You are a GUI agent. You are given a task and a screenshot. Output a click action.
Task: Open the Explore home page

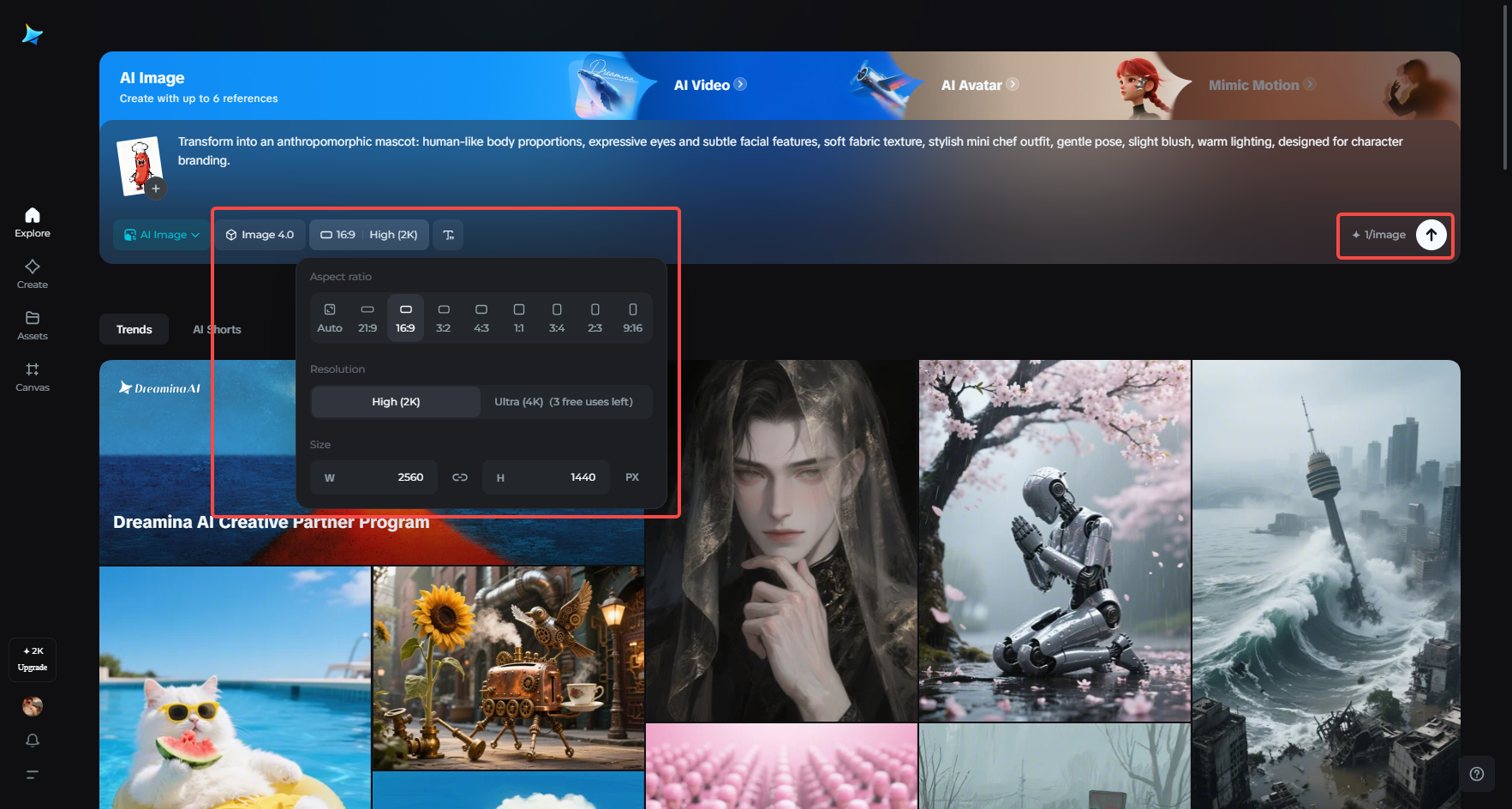click(33, 222)
